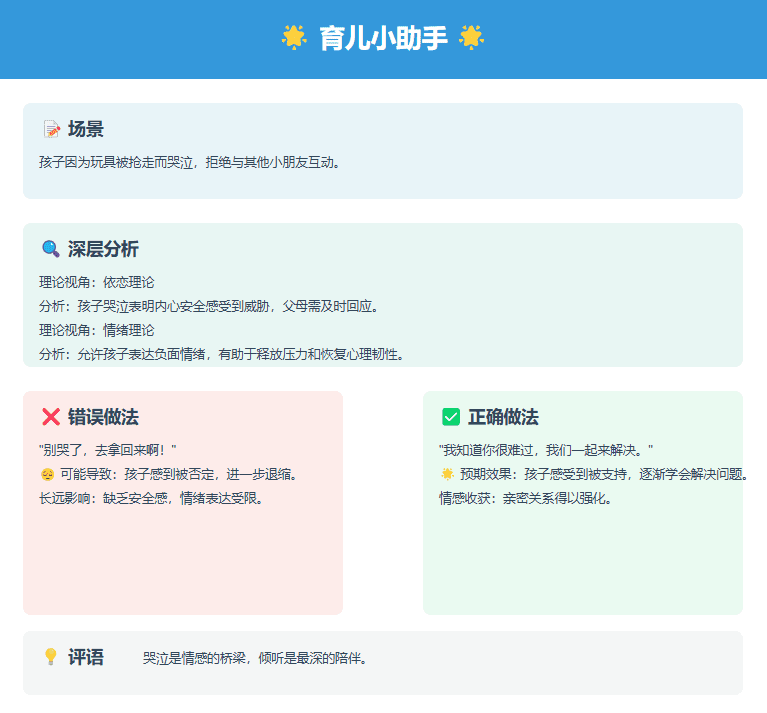Click the analysis line about 释放压力和恢复心理韧性
The image size is (767, 713).
pos(222,354)
